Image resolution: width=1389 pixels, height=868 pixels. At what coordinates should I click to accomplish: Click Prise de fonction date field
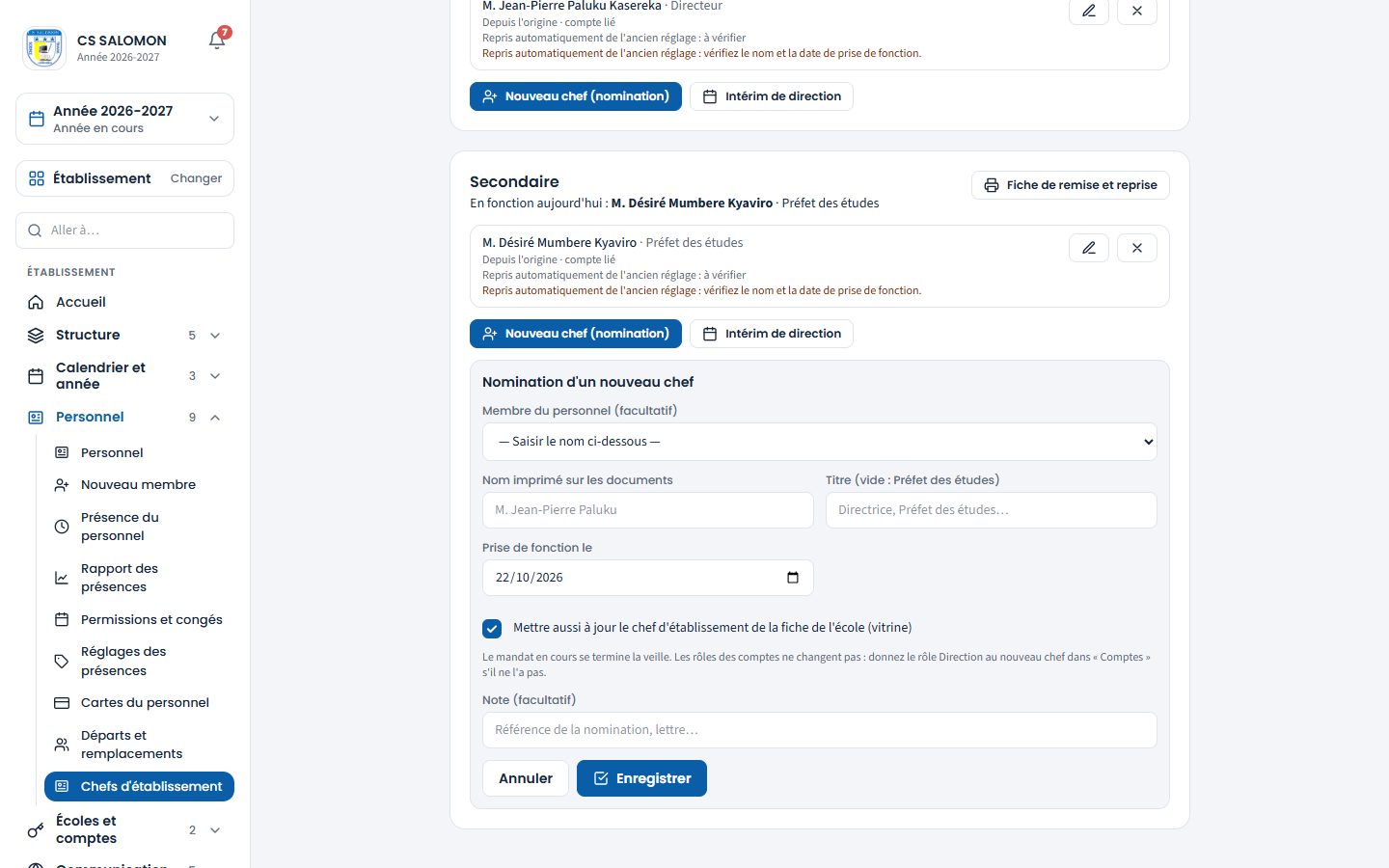point(648,578)
